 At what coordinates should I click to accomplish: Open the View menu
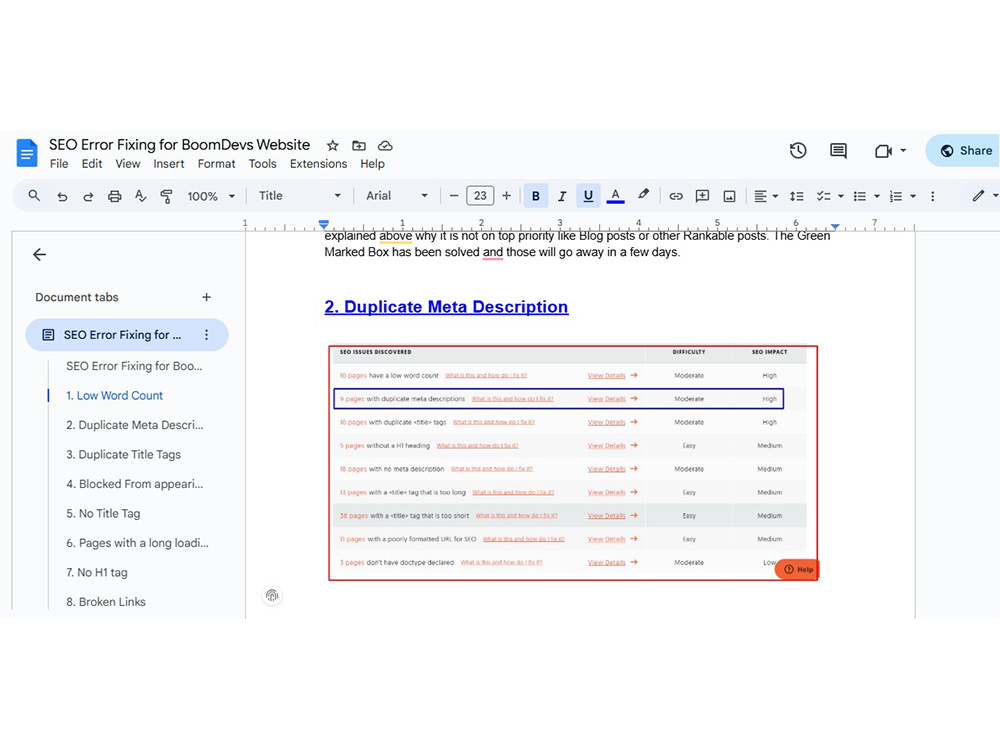(x=128, y=164)
